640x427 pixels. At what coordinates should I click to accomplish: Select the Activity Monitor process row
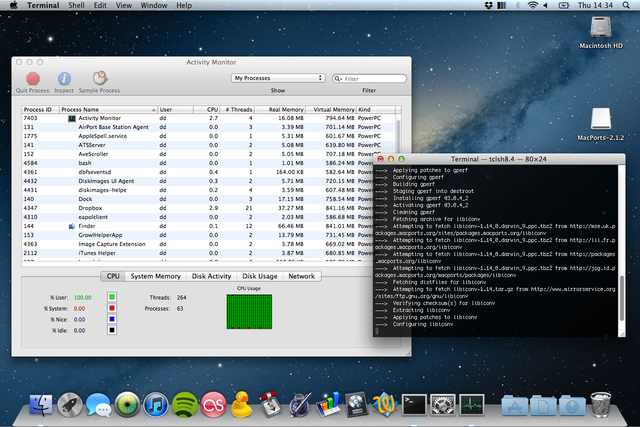coord(209,118)
